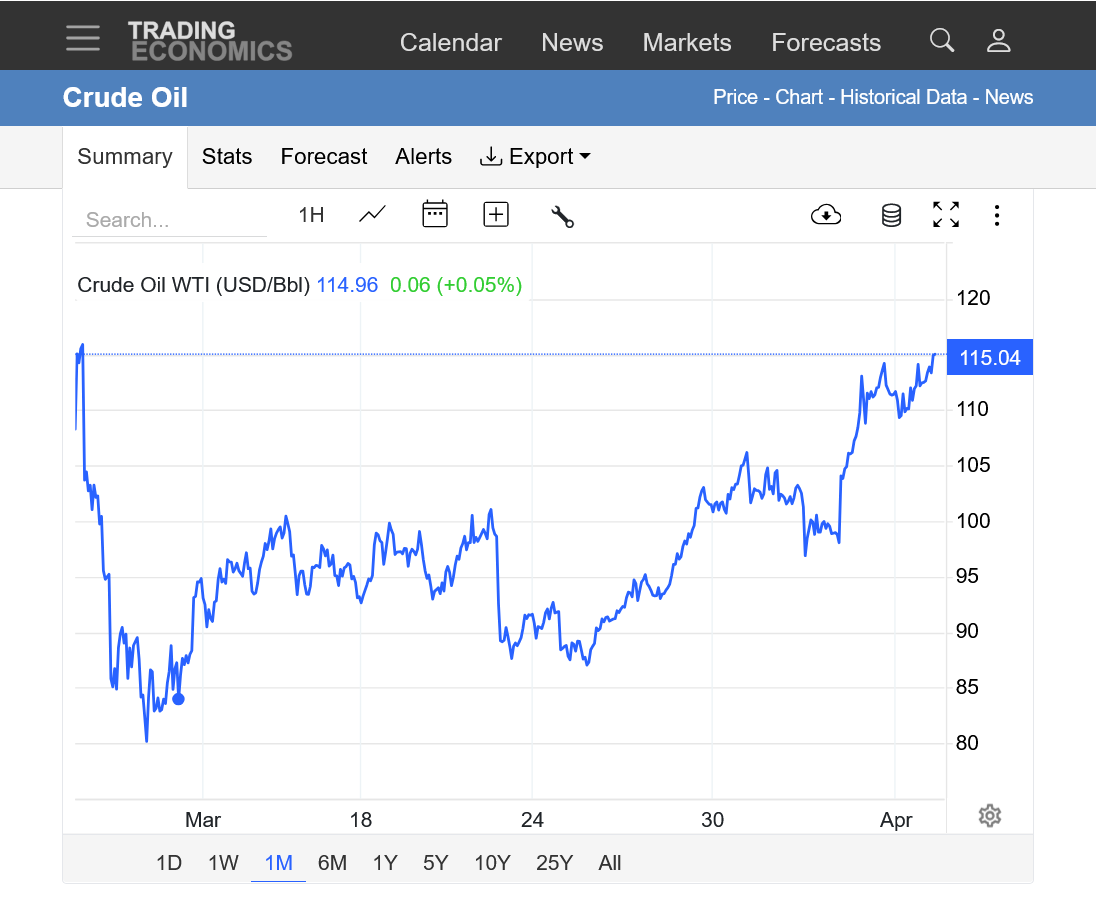Open the three-dot more options menu
Viewport: 1096px width, 901px height.
[997, 215]
